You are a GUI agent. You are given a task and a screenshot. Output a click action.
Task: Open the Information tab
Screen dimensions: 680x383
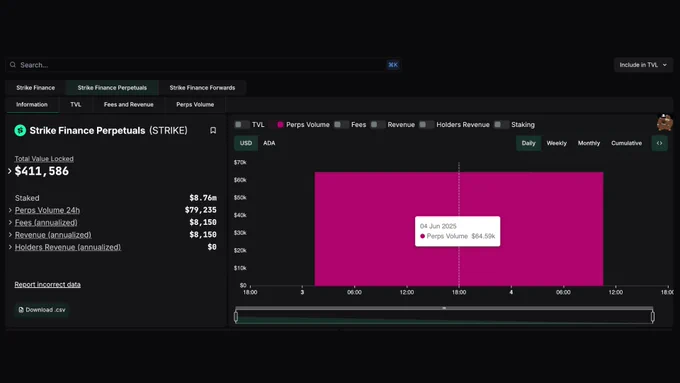point(32,105)
